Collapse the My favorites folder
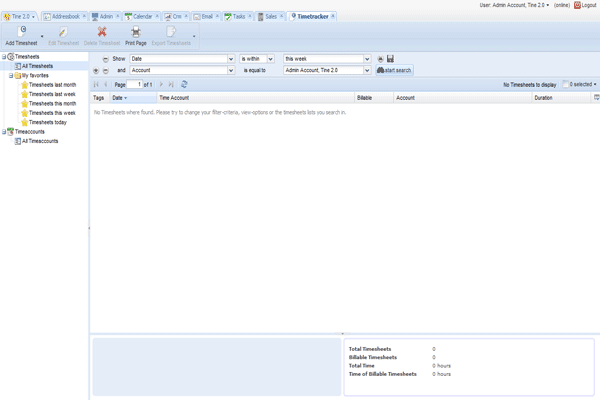Image resolution: width=600 pixels, height=400 pixels. [11, 76]
